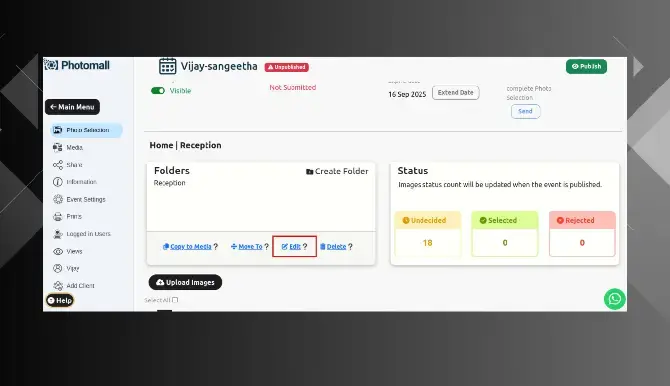The image size is (670, 386).
Task: Toggle the Visible switch off
Action: click(x=158, y=91)
